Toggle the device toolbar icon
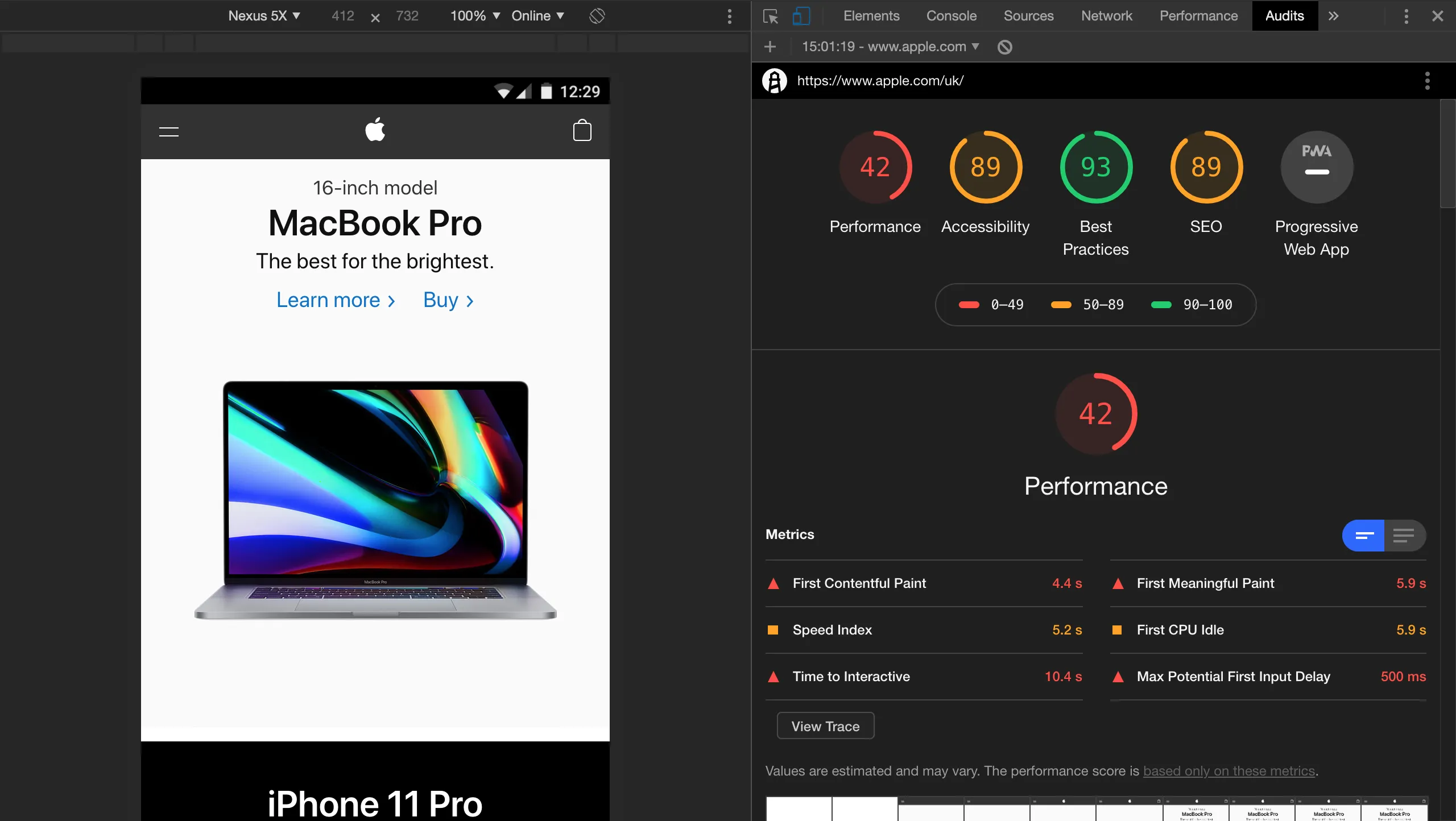1456x821 pixels. tap(801, 16)
